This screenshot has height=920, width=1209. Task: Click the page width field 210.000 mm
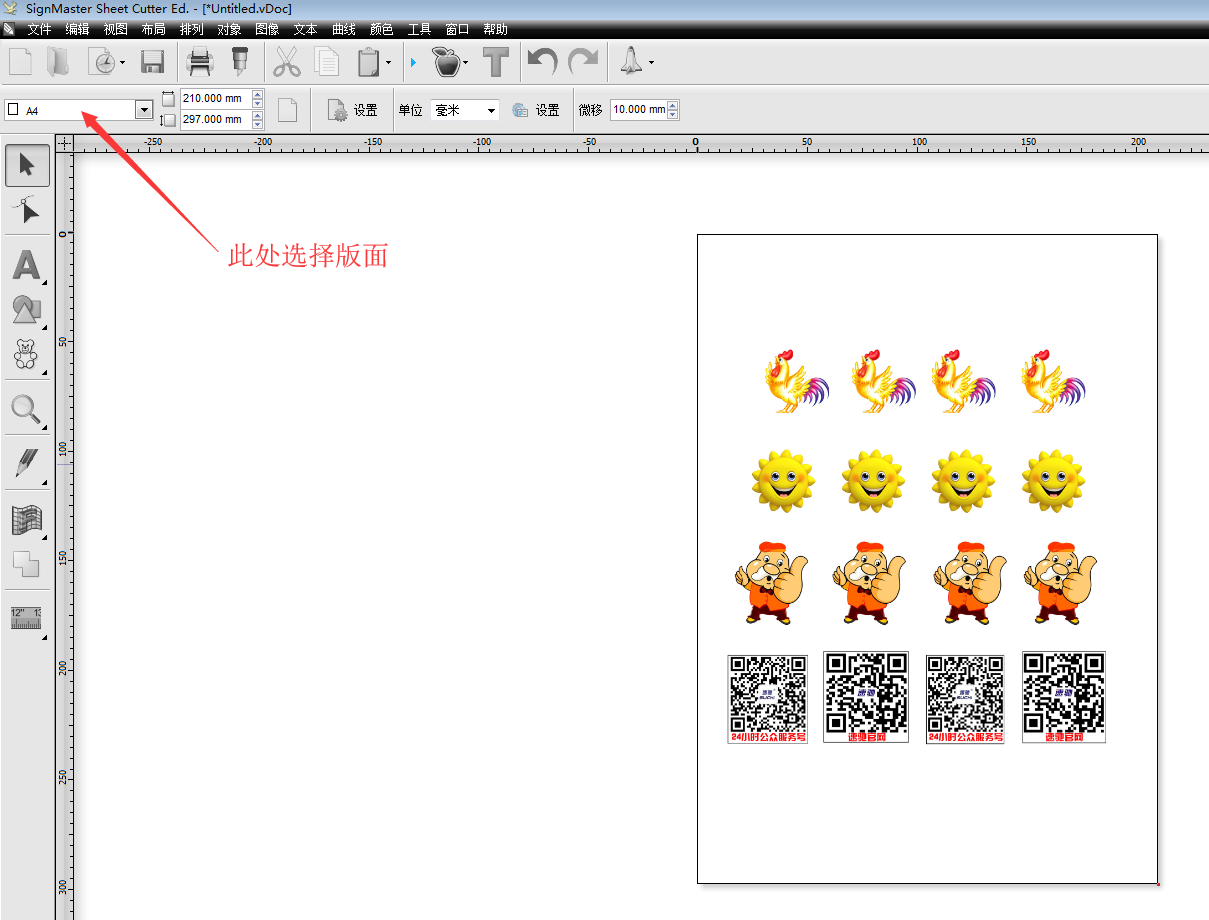pos(215,99)
